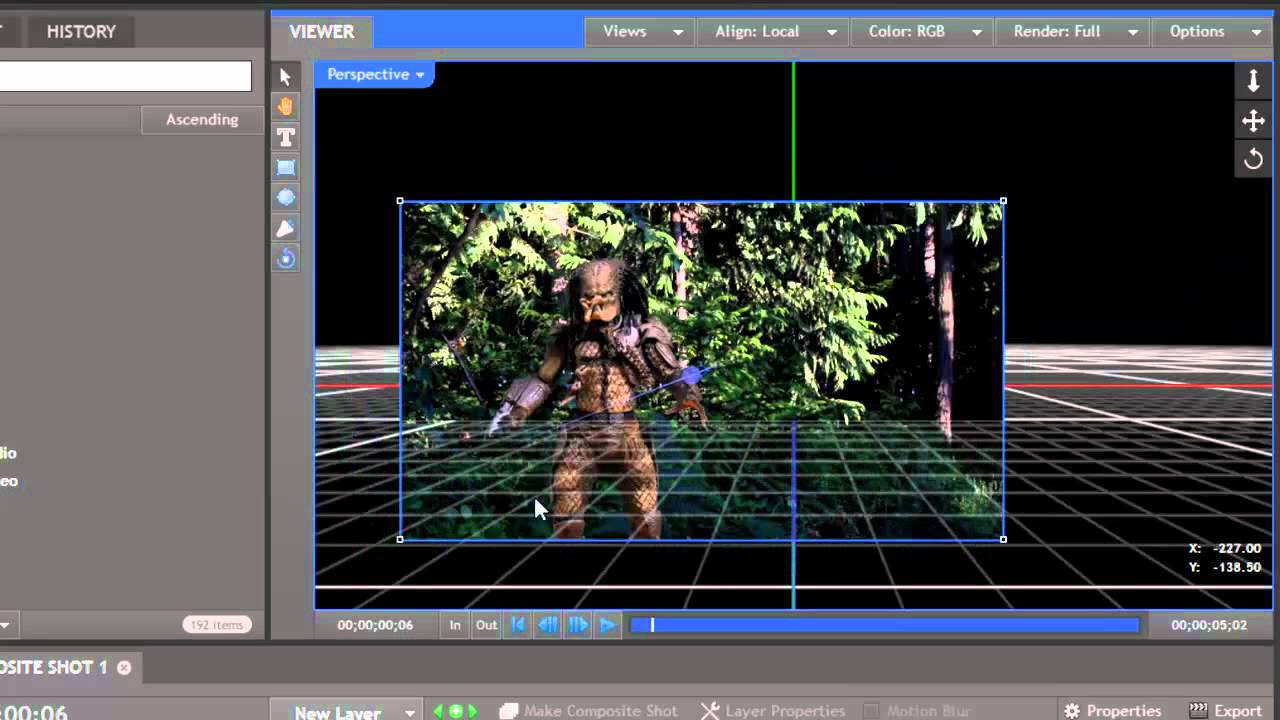Screen dimensions: 1280x720
Task: Open the Render: Full dropdown
Action: (1074, 31)
